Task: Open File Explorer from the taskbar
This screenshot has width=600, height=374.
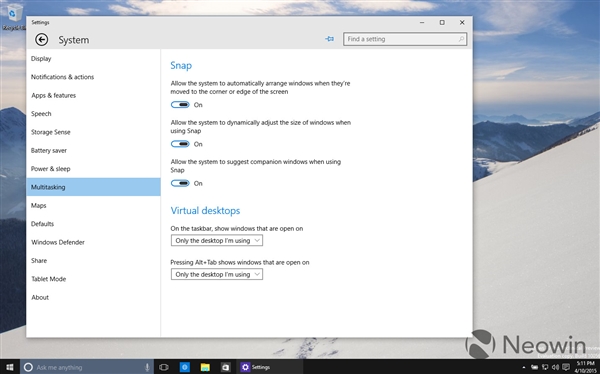Action: pyautogui.click(x=205, y=367)
